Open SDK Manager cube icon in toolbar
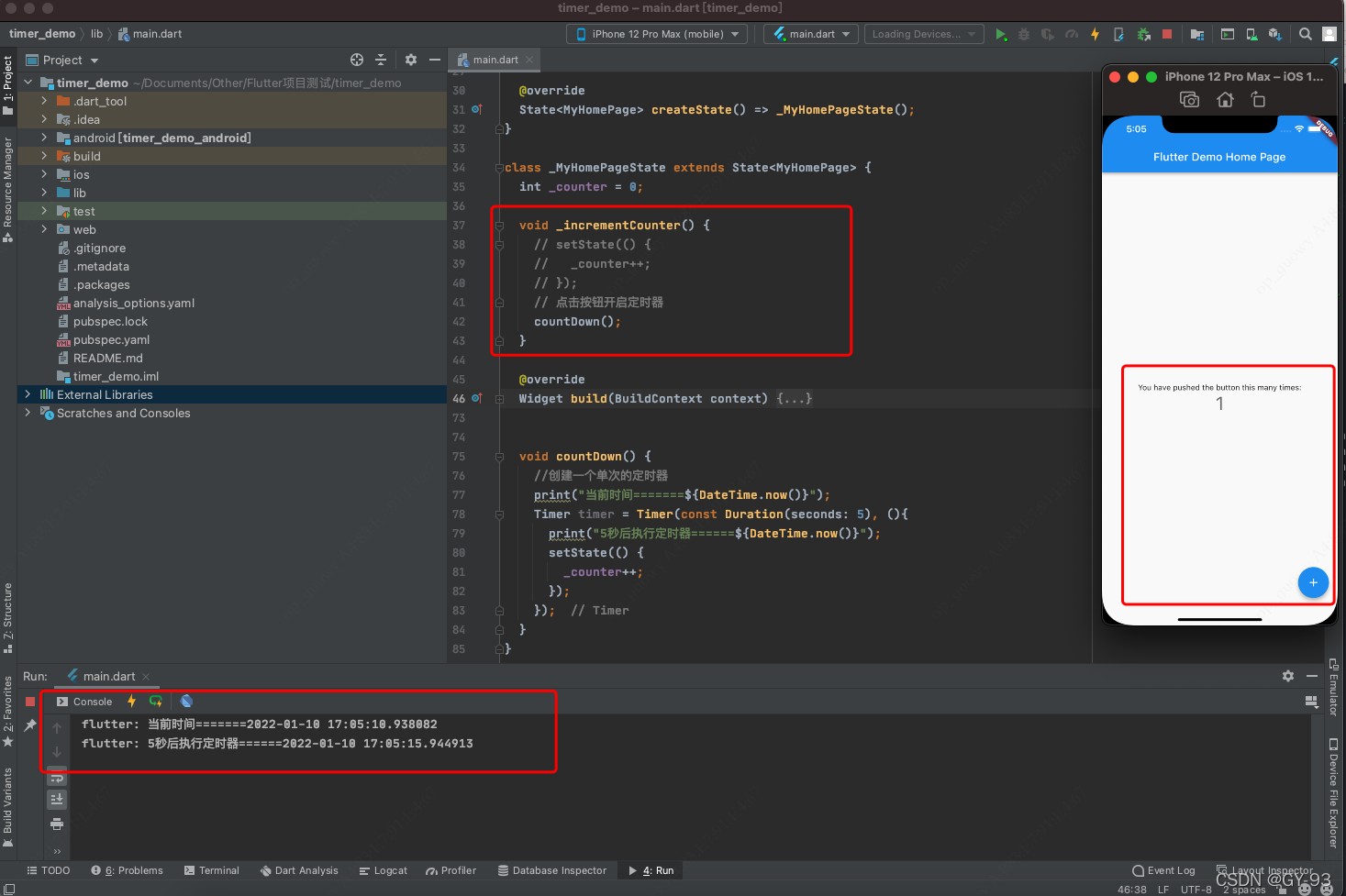This screenshot has height=896, width=1346. (x=1275, y=34)
